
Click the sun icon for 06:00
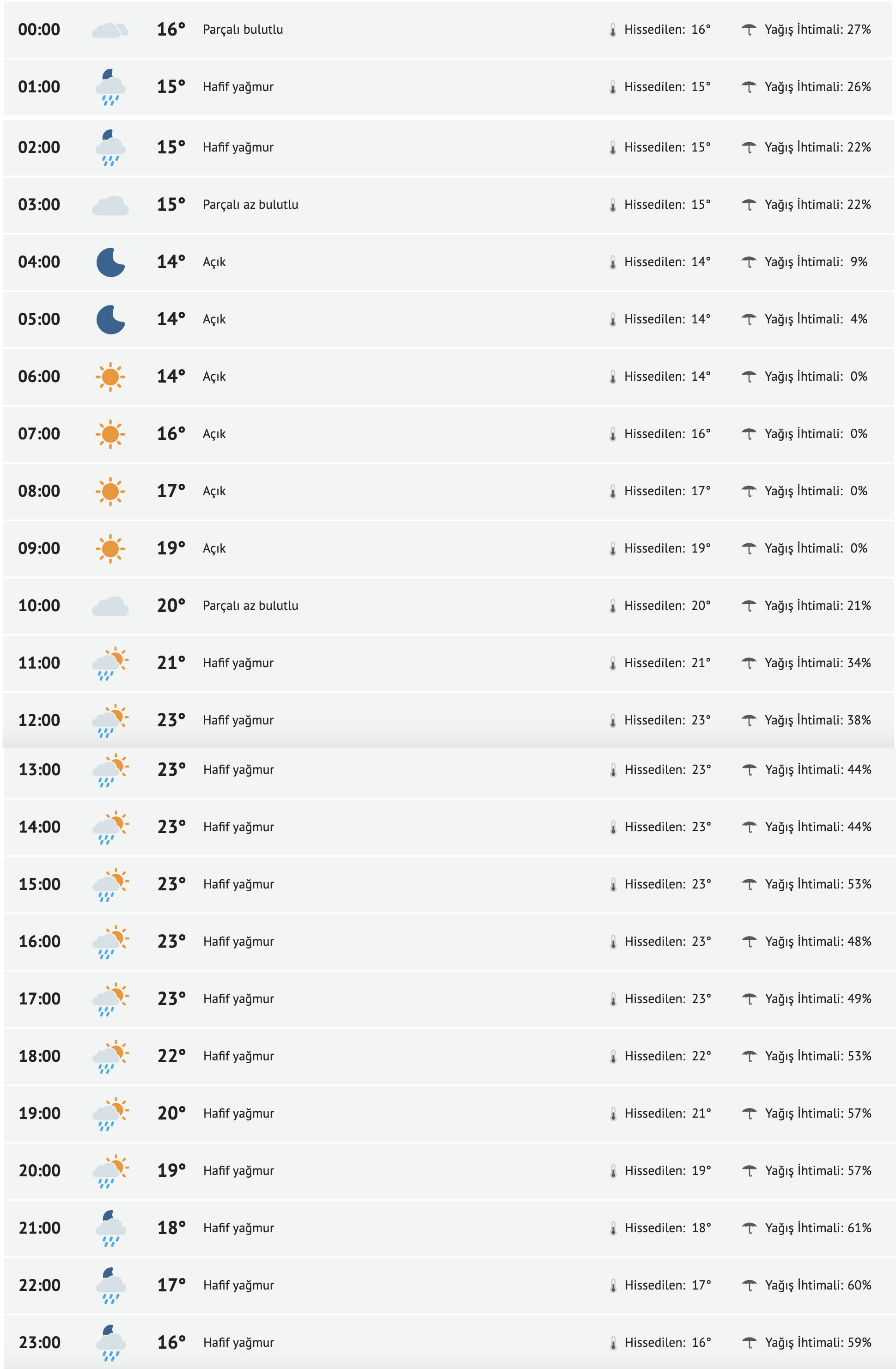coord(110,377)
